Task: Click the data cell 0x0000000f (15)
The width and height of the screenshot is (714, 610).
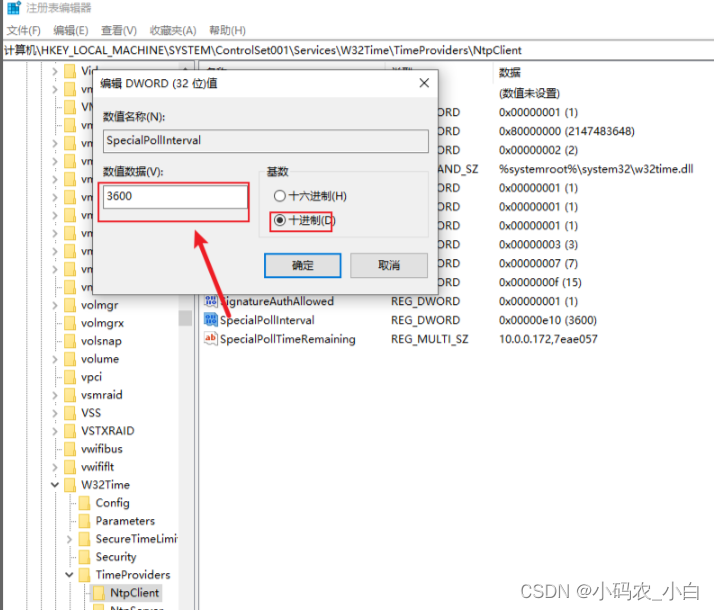Action: 540,282
